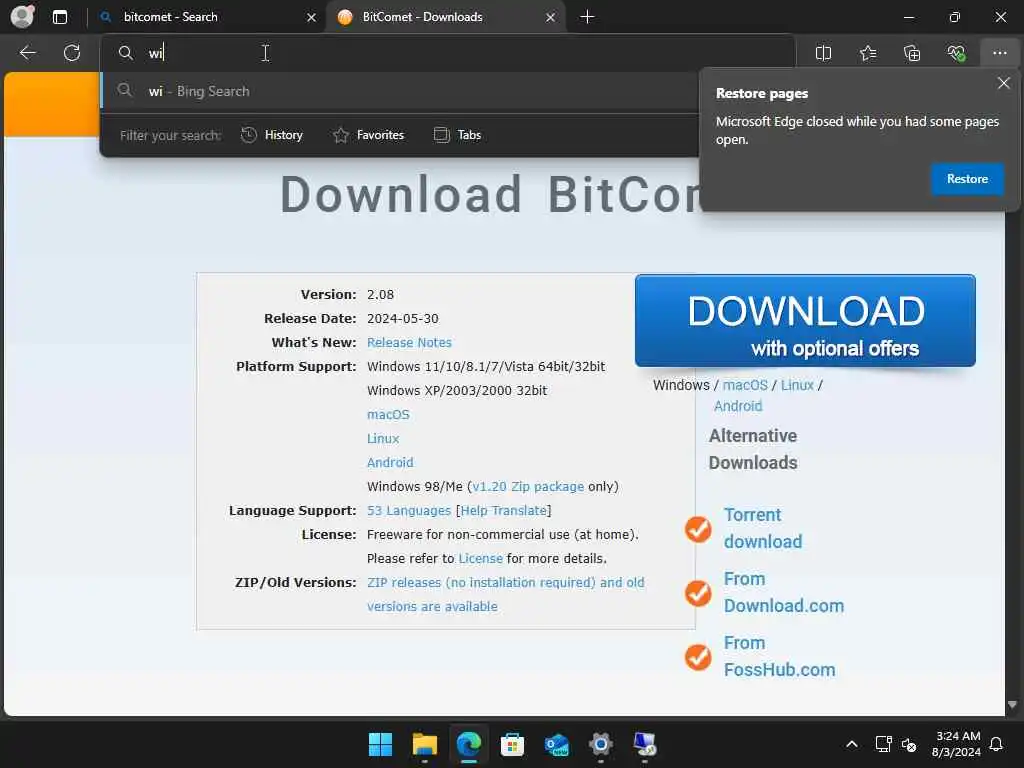Filter search by History
The image size is (1024, 768).
pyautogui.click(x=272, y=135)
